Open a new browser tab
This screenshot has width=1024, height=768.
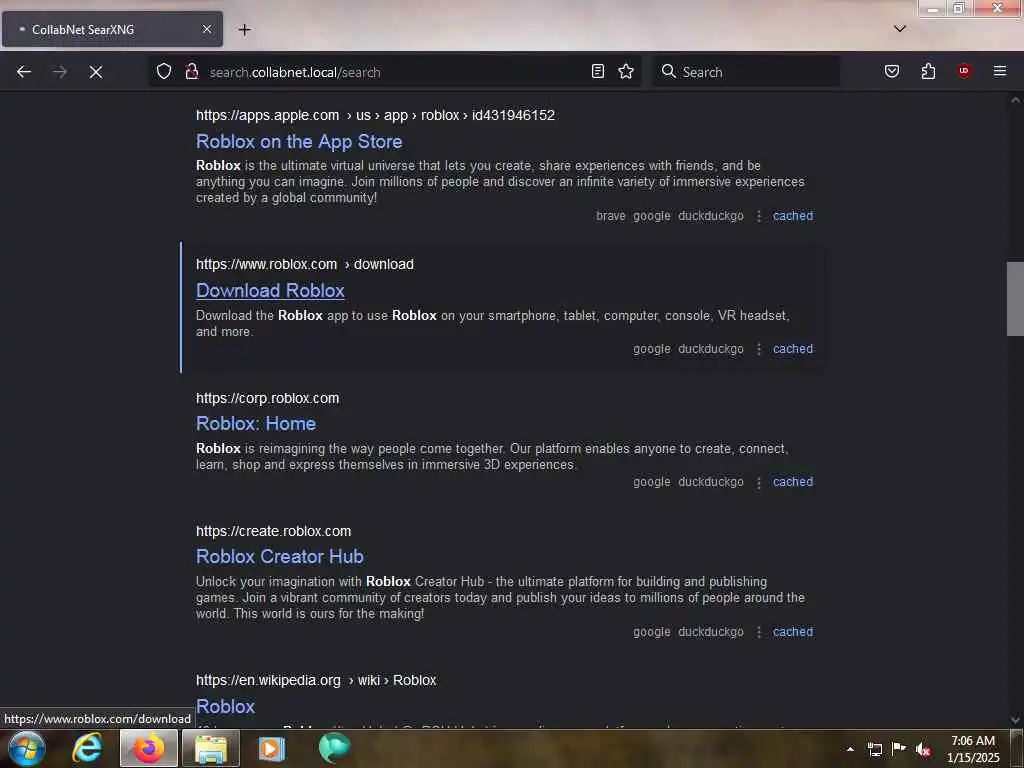pyautogui.click(x=244, y=29)
